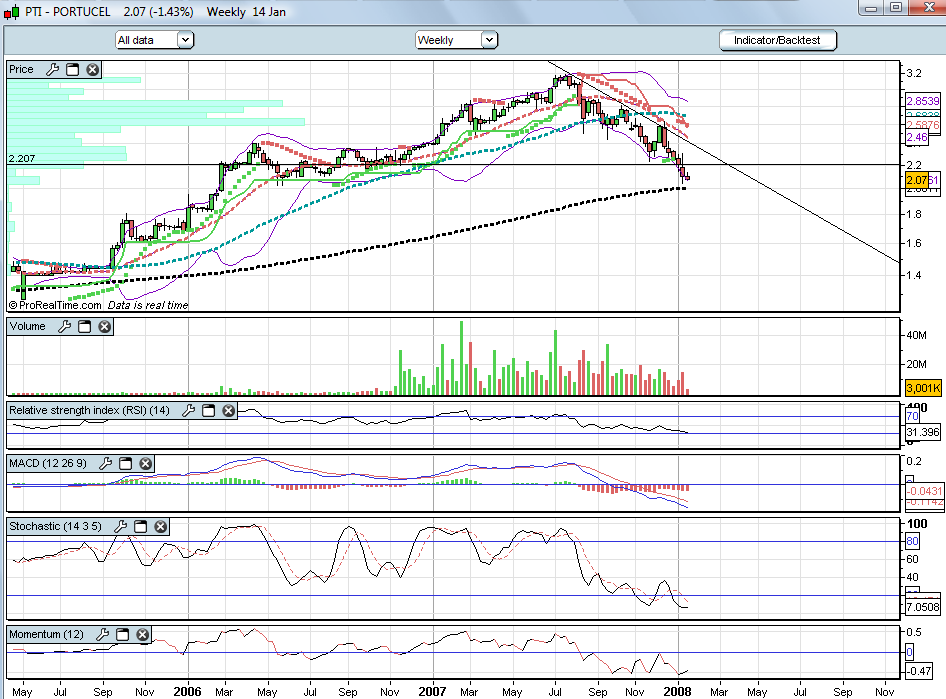Click the 2007 year label on time axis
Viewport: 946px width, 699px height.
[x=433, y=691]
